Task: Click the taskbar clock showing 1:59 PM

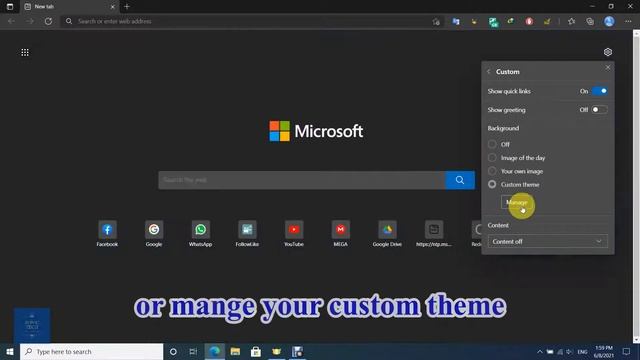Action: pyautogui.click(x=604, y=351)
